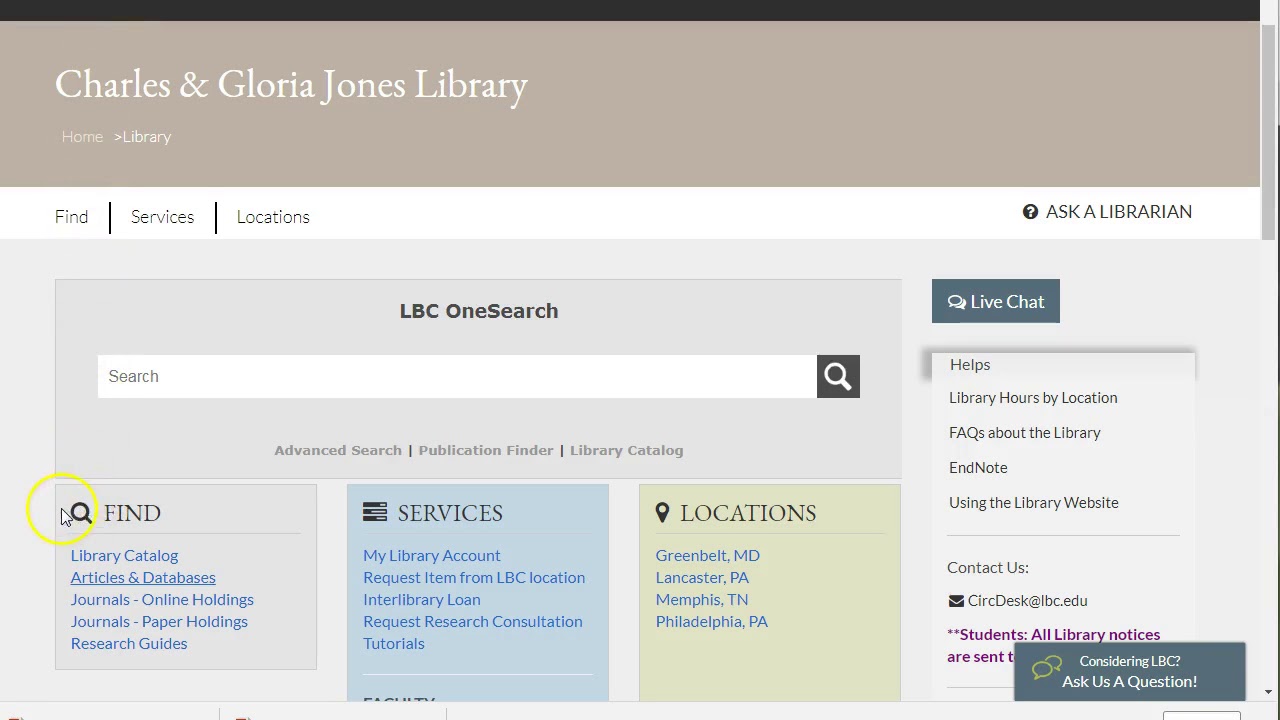Open the Find menu in navigation bar
The width and height of the screenshot is (1280, 720).
coord(72,217)
